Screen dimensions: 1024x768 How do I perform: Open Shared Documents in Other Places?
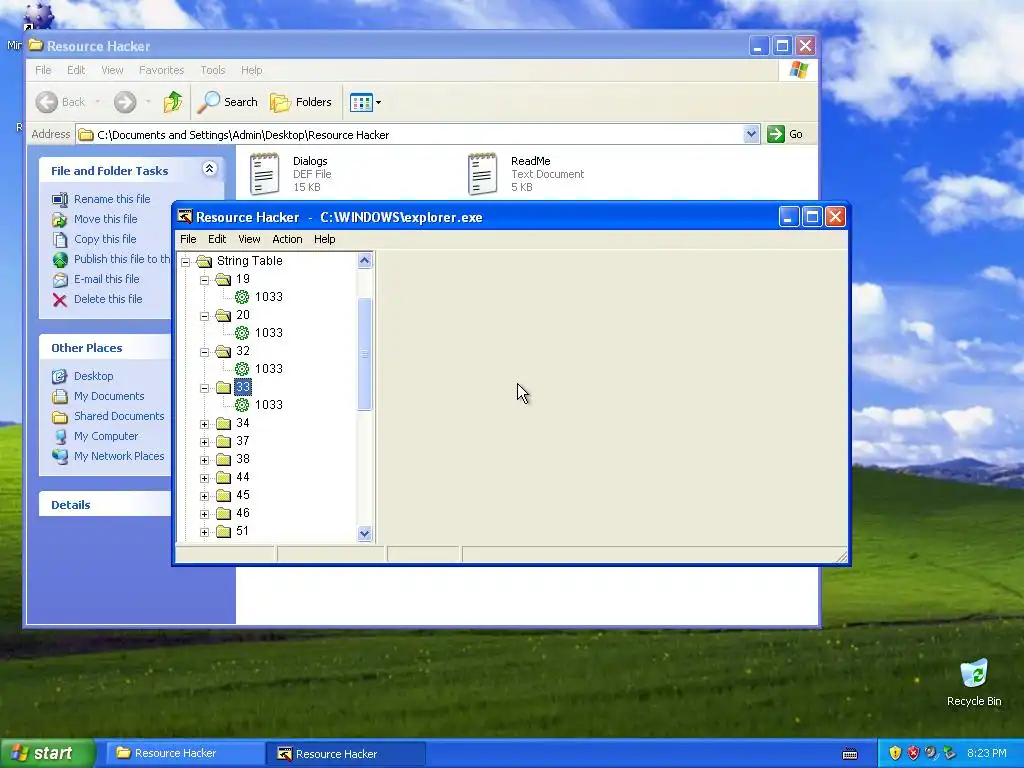pos(119,416)
